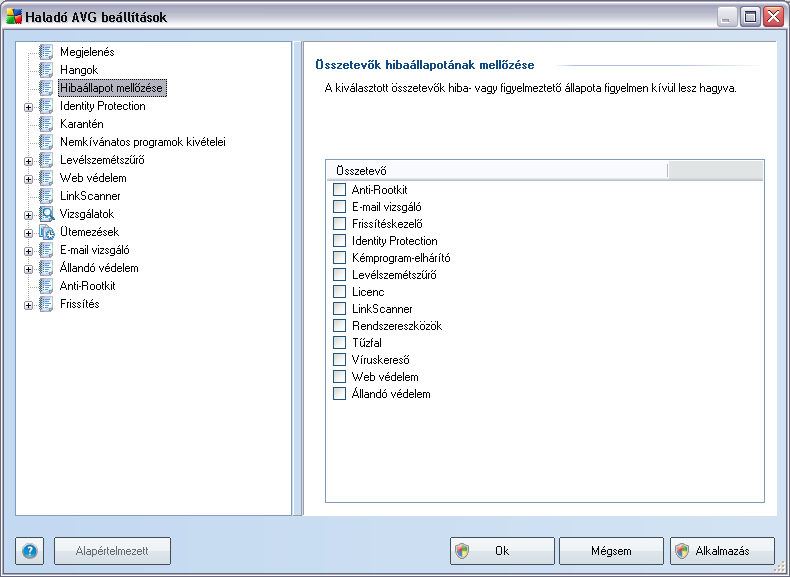Apply changes with Alkalmazás button
Viewport: 790px width, 577px height.
pyautogui.click(x=722, y=551)
